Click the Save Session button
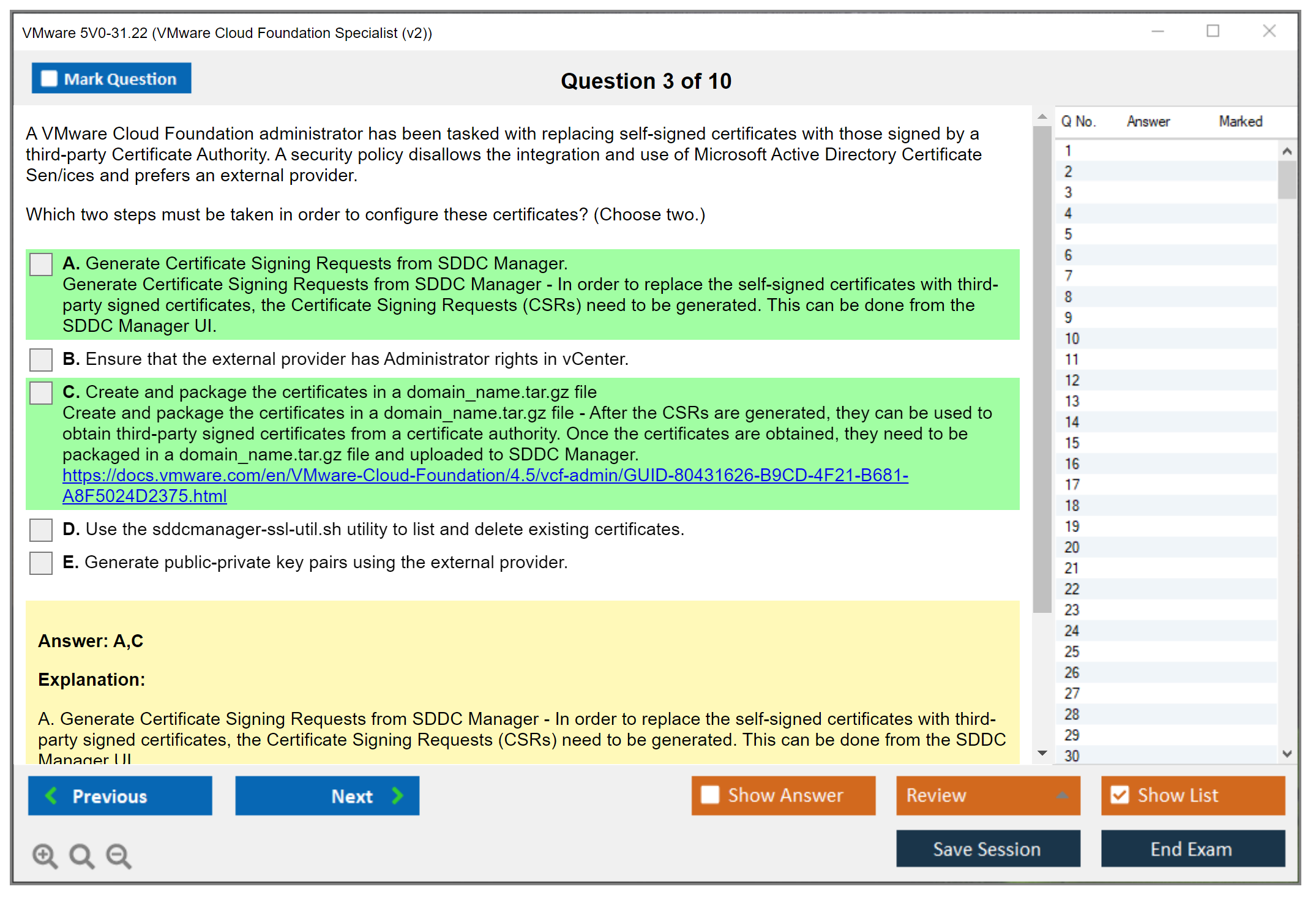 987,849
